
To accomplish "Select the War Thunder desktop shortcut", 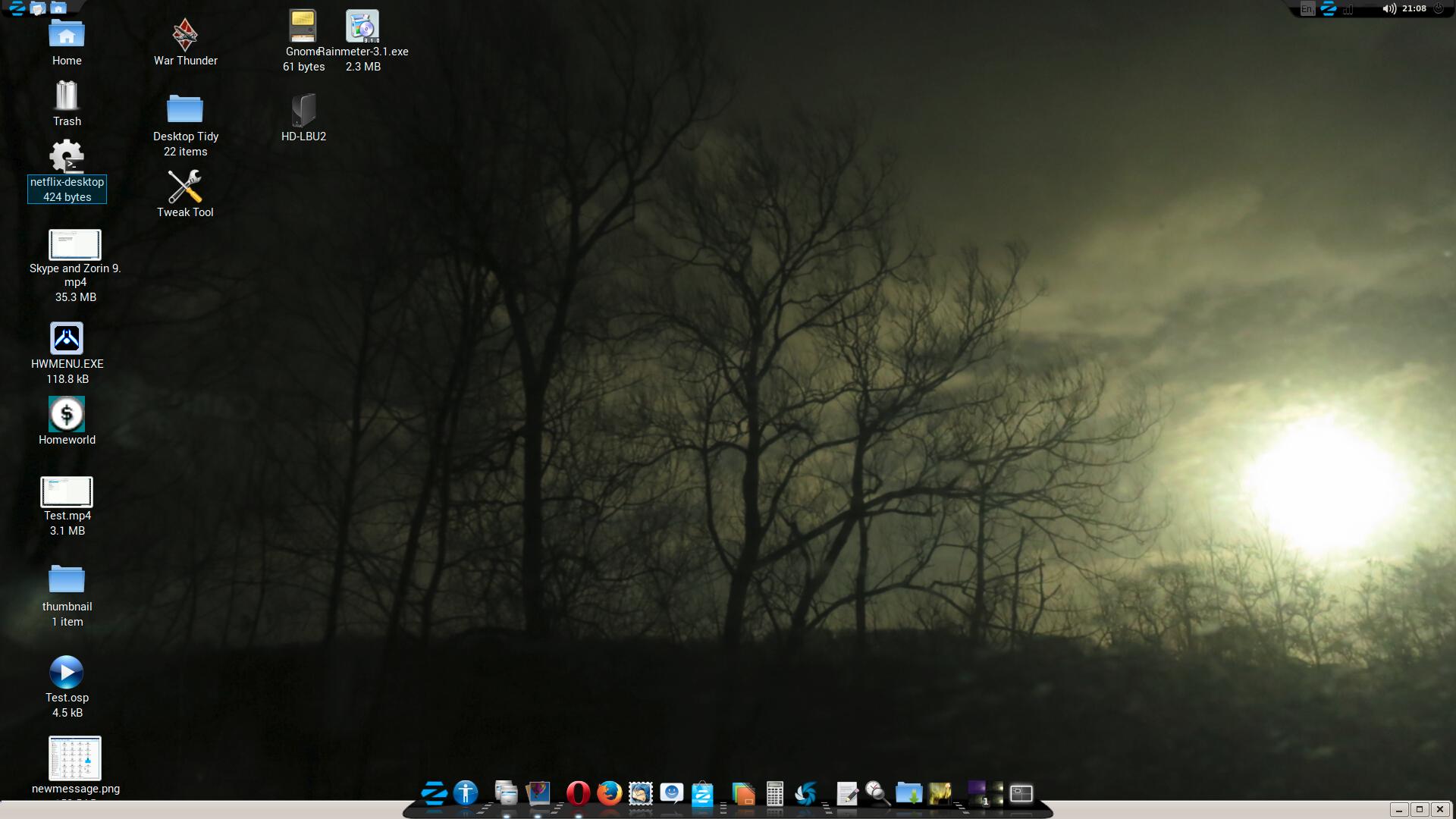I will coord(185,35).
